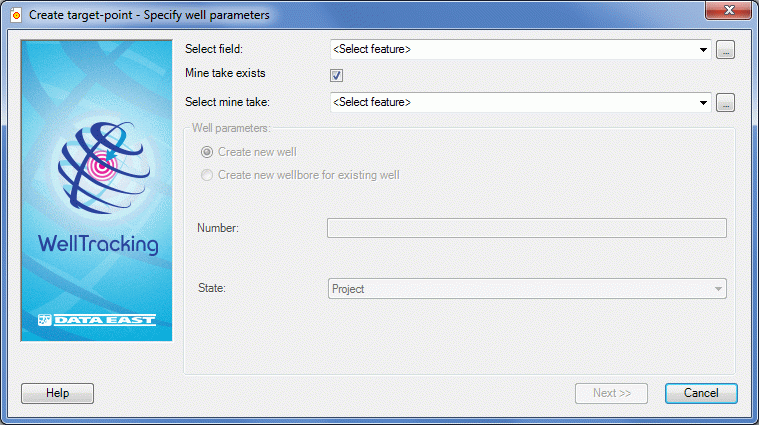Expand the Select field dropdown arrow
Viewport: 759px width, 425px height.
703,49
